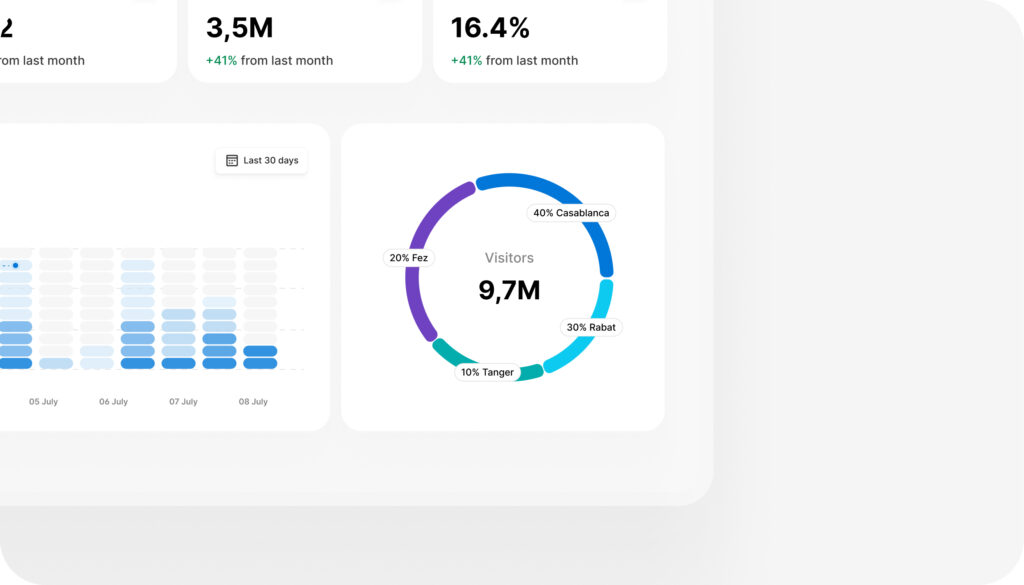Click the 30% Rabat chart label
This screenshot has width=1024, height=585.
[591, 327]
